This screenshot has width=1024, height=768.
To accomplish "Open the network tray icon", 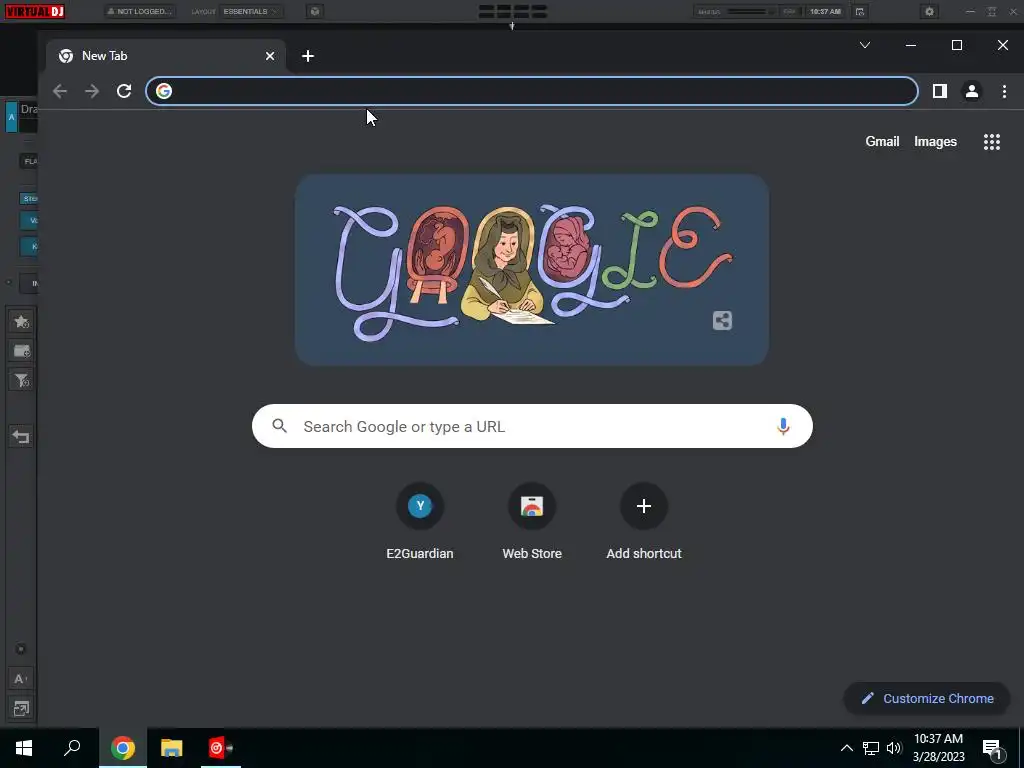I will click(x=871, y=748).
